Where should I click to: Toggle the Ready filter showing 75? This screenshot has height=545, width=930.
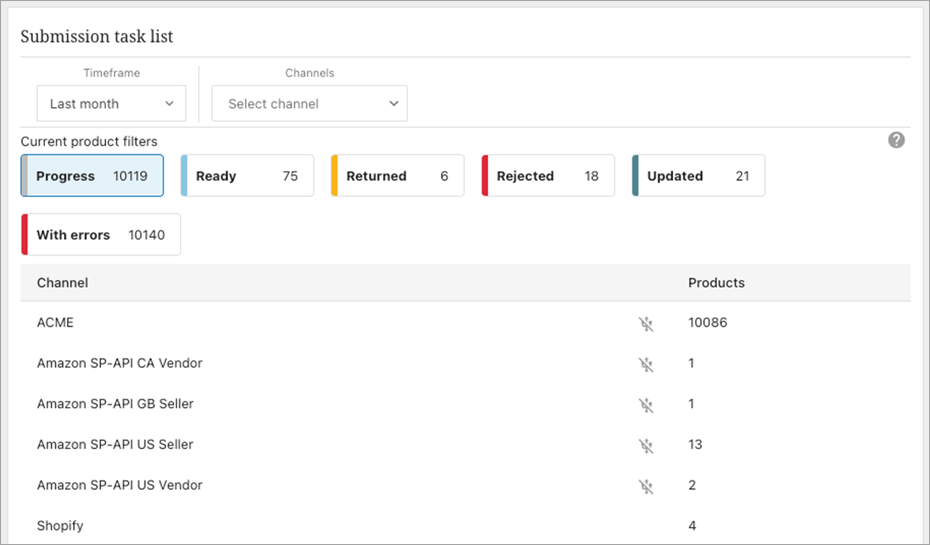tap(247, 176)
